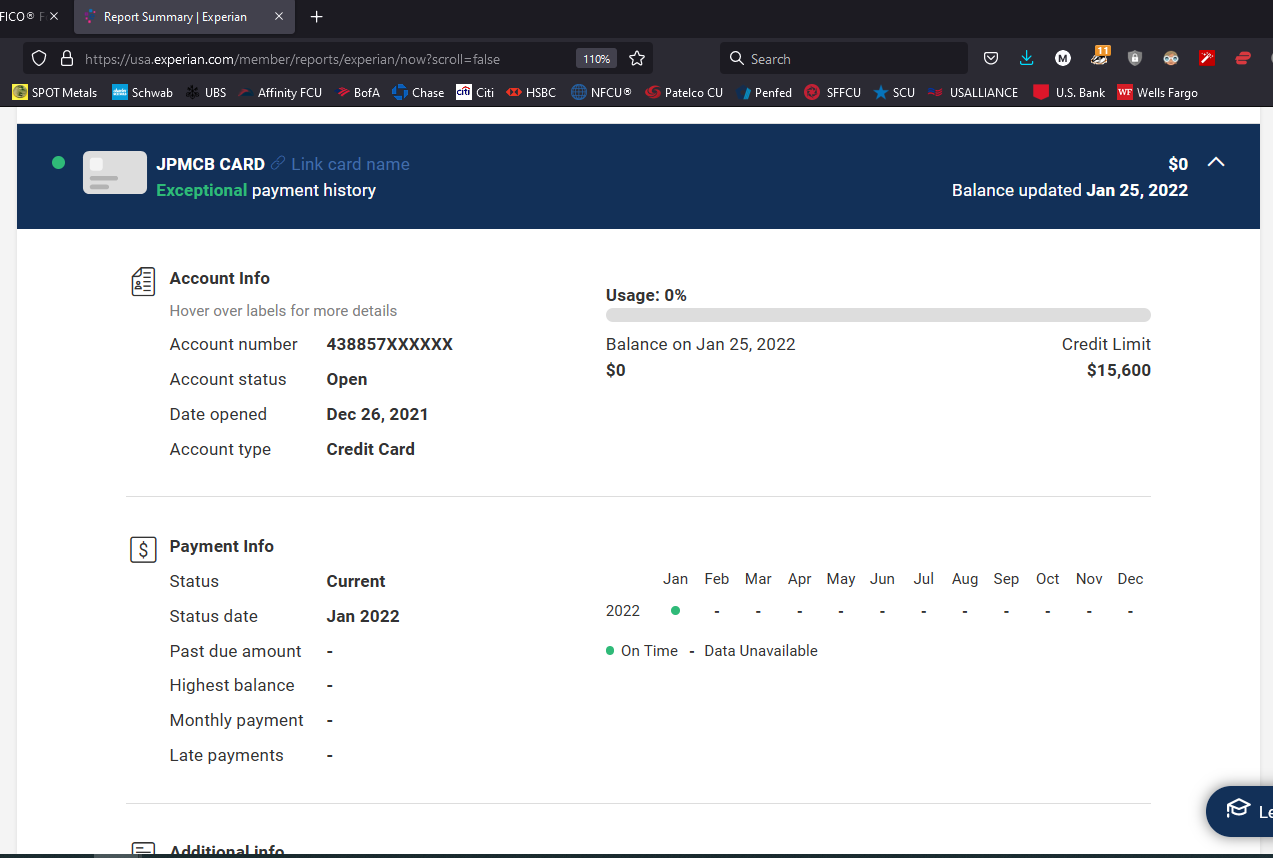This screenshot has width=1273, height=858.
Task: Open the SFFCU bookmark
Action: 833,92
